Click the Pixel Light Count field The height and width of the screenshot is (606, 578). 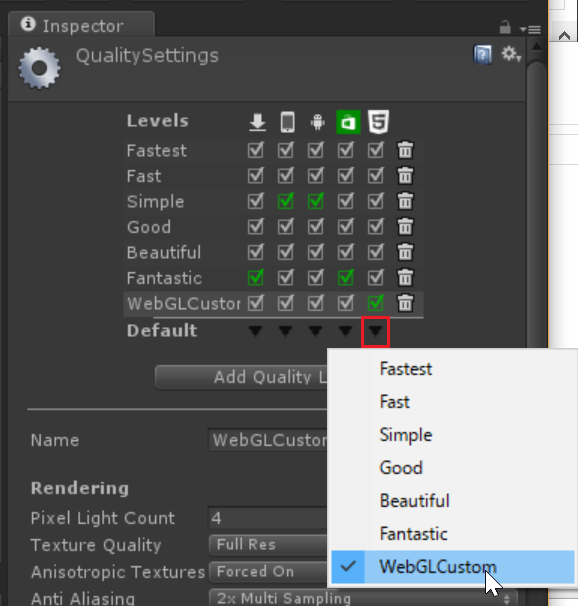click(267, 518)
